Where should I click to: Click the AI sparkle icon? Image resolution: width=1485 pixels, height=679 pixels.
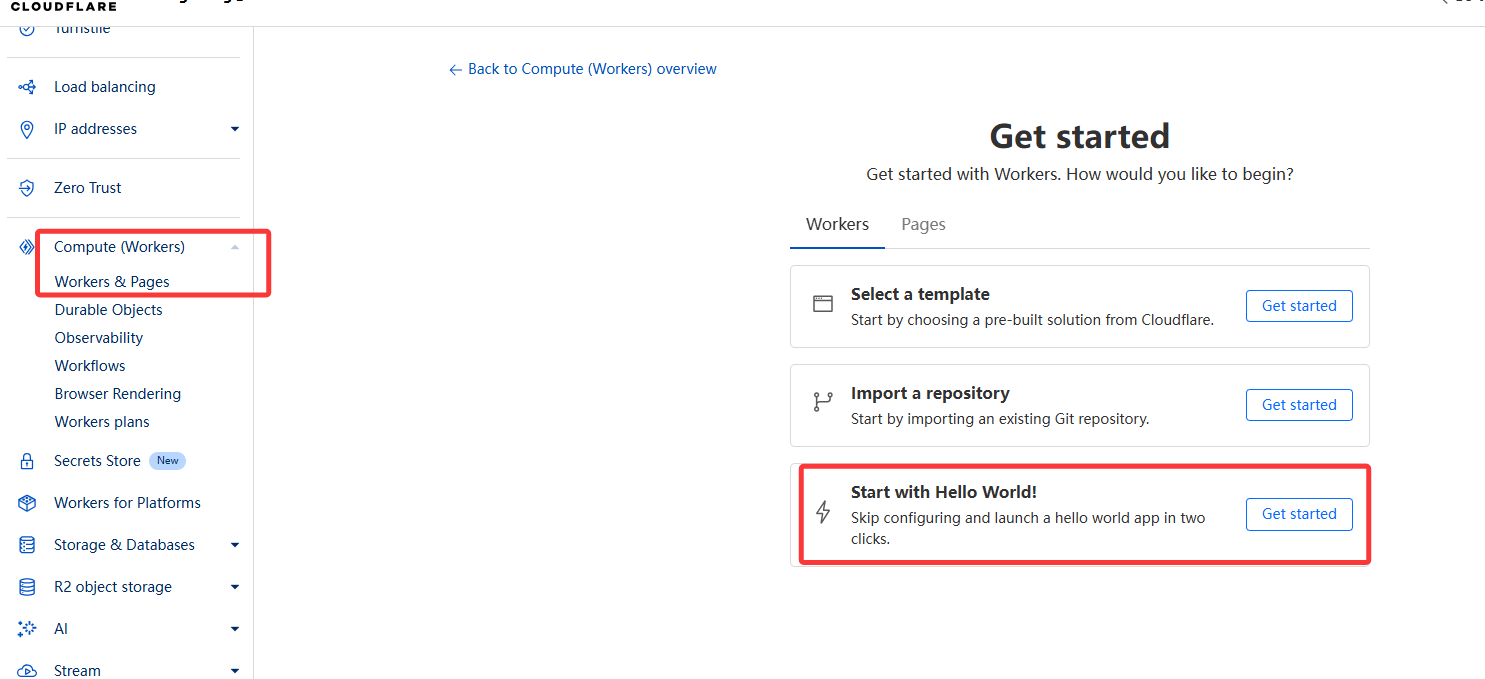click(27, 629)
